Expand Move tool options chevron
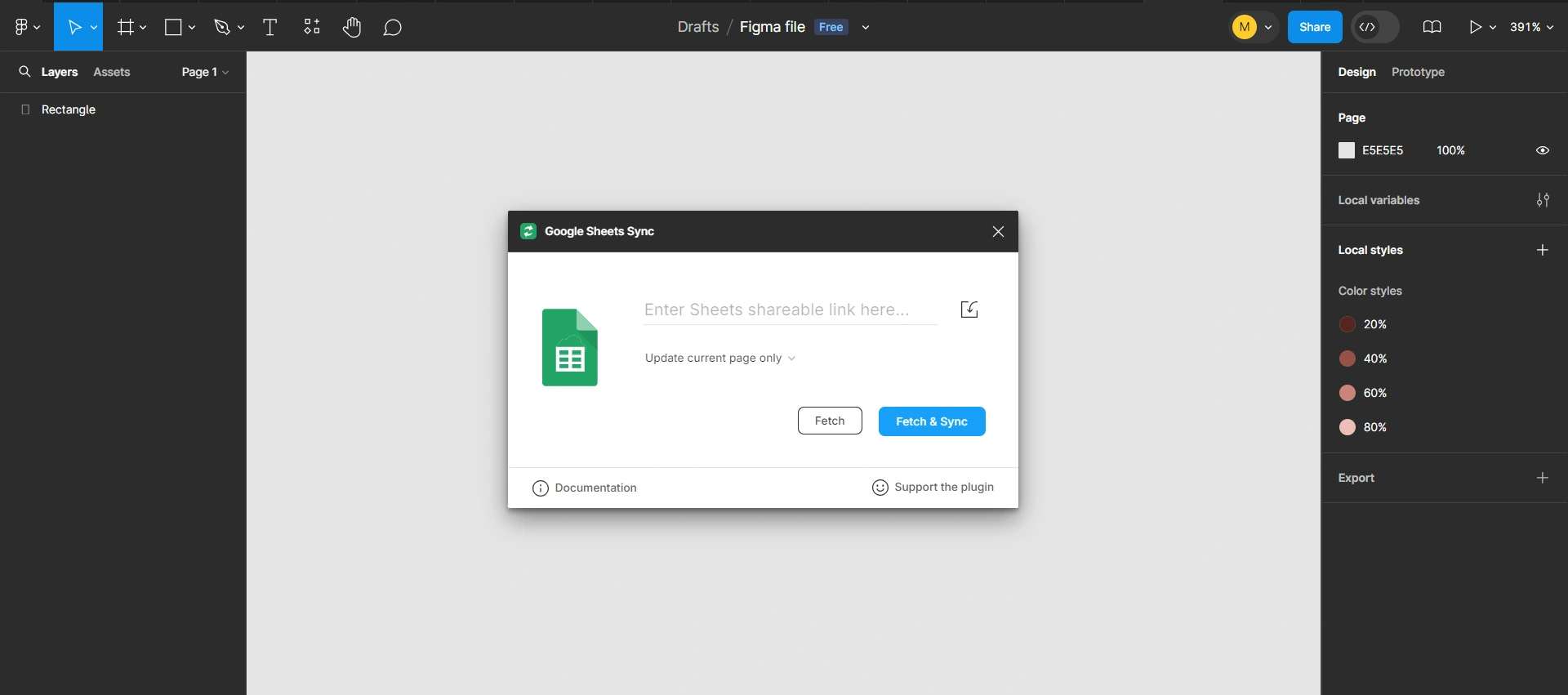The width and height of the screenshot is (1568, 695). click(x=94, y=28)
